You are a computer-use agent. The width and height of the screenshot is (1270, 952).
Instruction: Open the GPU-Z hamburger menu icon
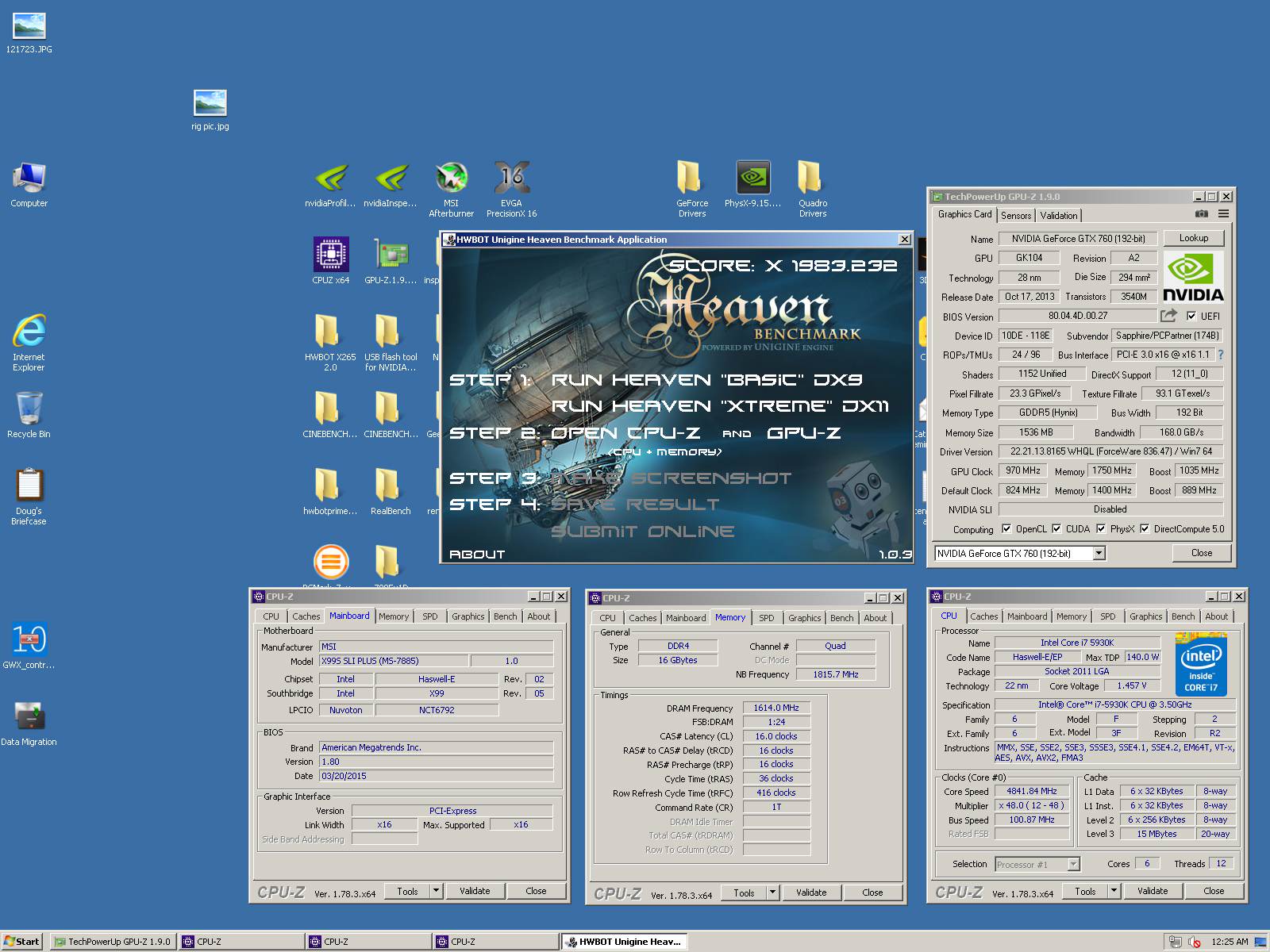(x=1224, y=214)
